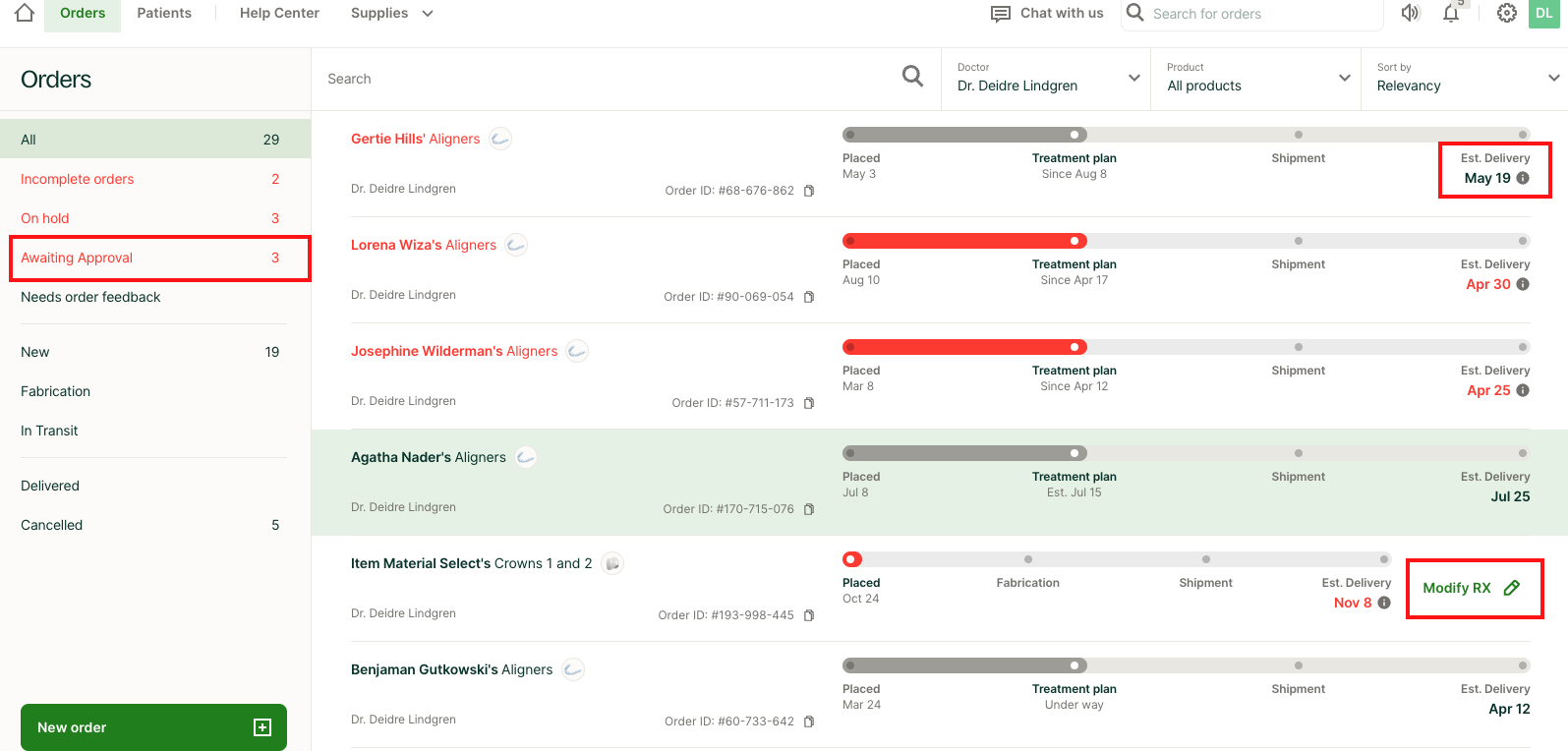Copy Gertie Hills' order ID
The height and width of the screenshot is (751, 1568).
pyautogui.click(x=809, y=191)
